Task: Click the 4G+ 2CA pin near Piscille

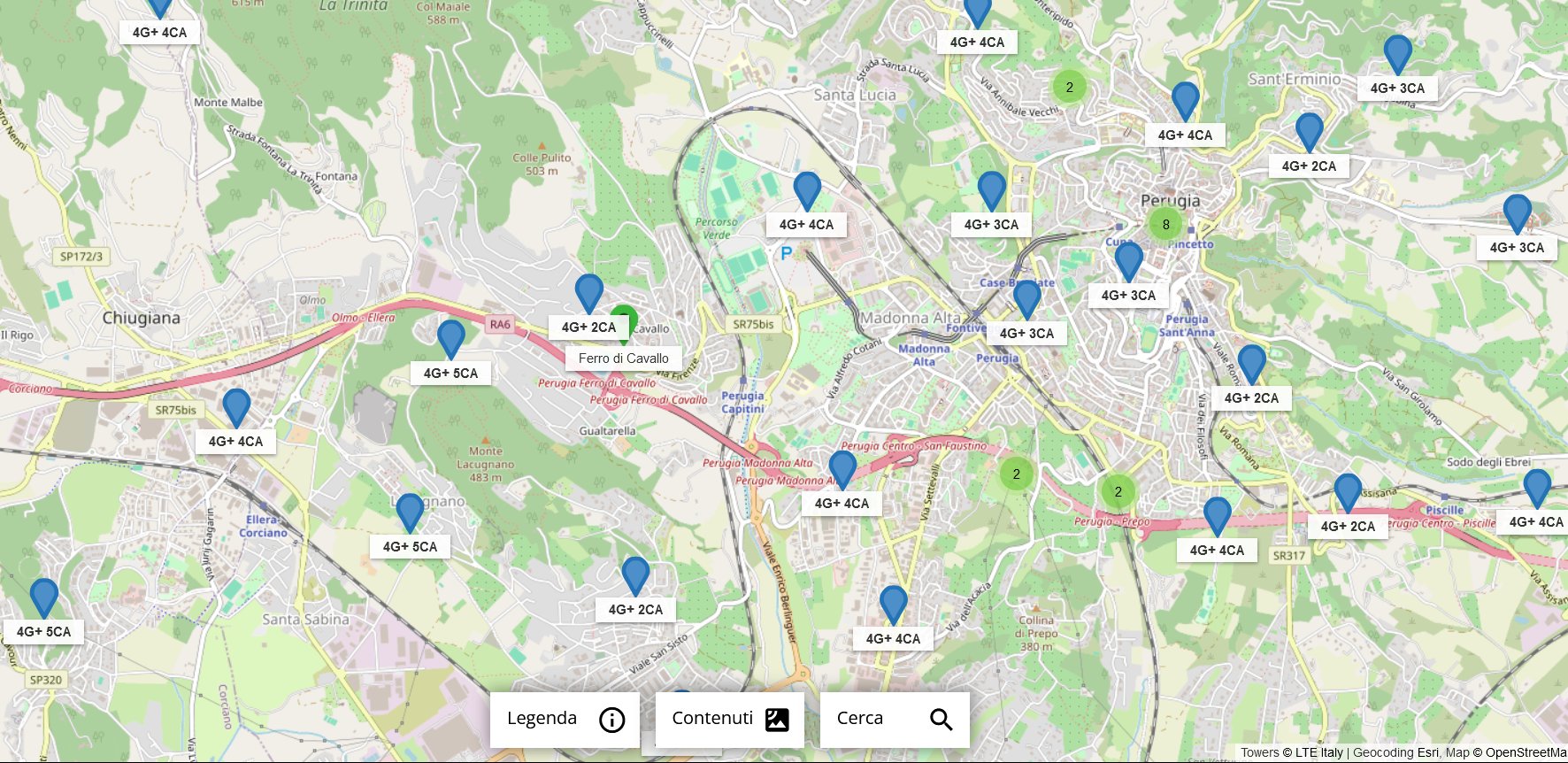Action: (x=1347, y=493)
